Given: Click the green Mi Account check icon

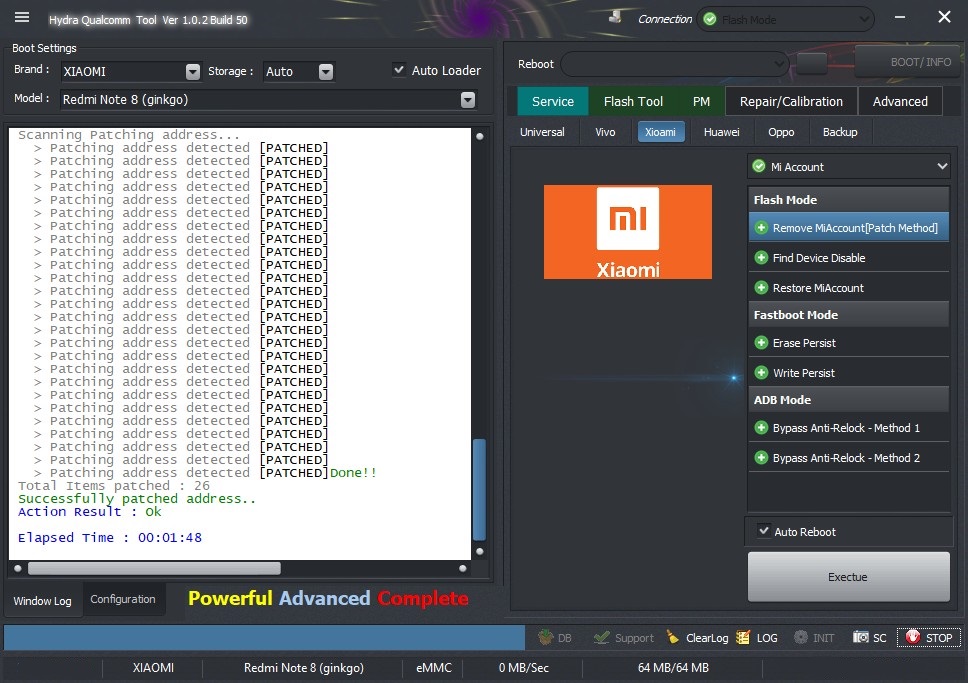Looking at the screenshot, I should tap(759, 166).
